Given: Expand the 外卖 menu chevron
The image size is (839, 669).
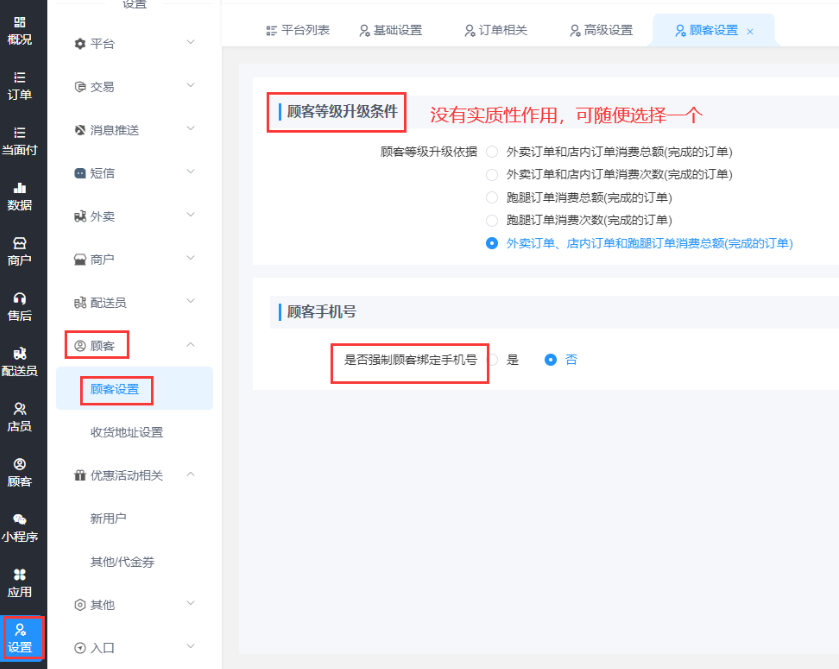Looking at the screenshot, I should tap(190, 215).
